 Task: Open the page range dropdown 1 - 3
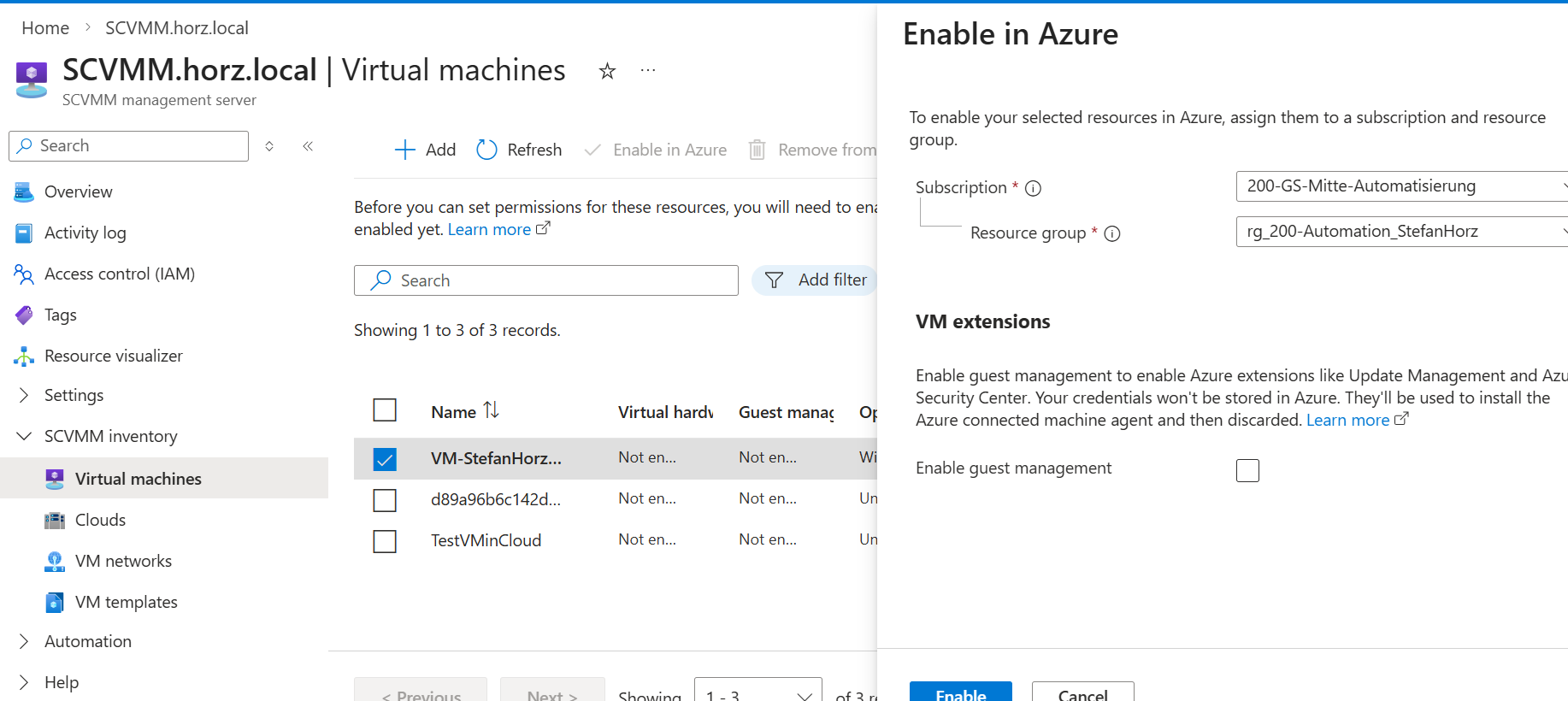click(758, 691)
